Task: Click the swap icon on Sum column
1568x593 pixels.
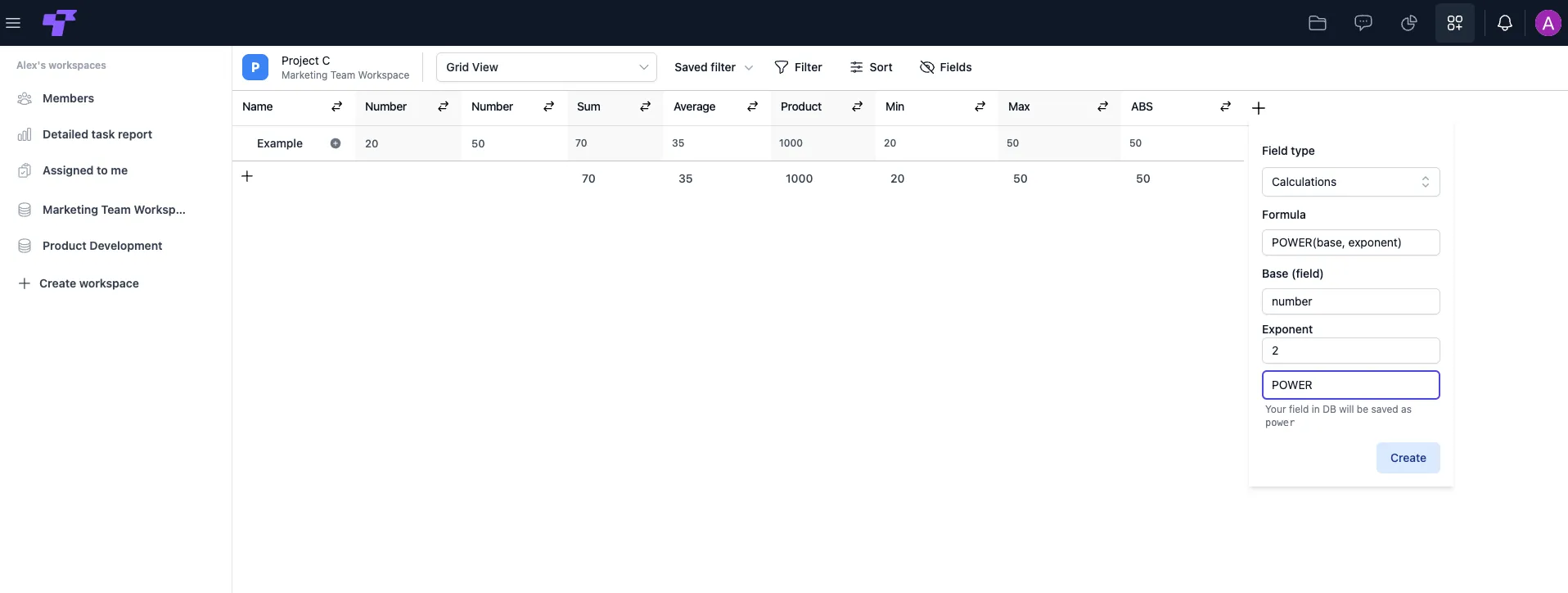Action: pos(645,106)
